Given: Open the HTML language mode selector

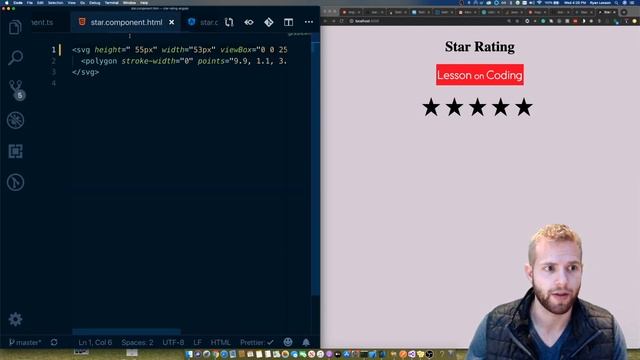Looking at the screenshot, I should tap(220, 342).
